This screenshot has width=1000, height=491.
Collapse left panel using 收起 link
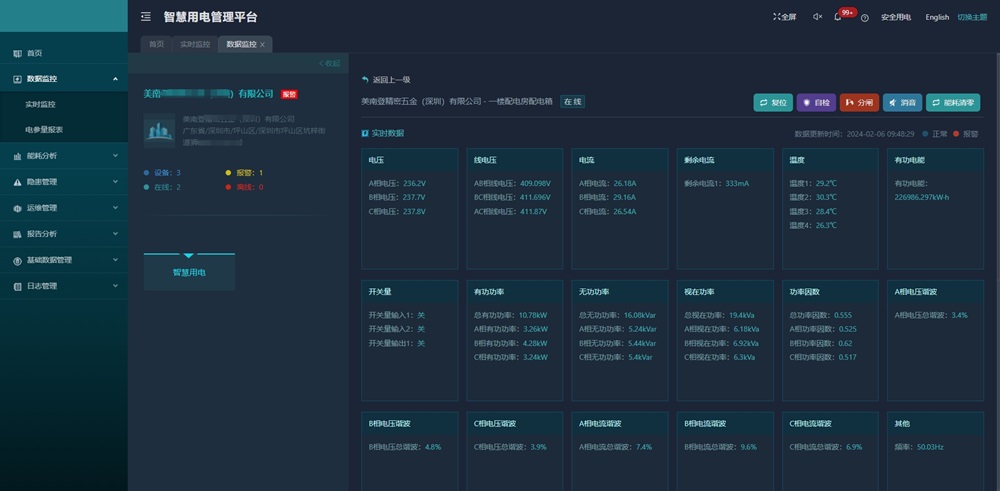[x=329, y=63]
